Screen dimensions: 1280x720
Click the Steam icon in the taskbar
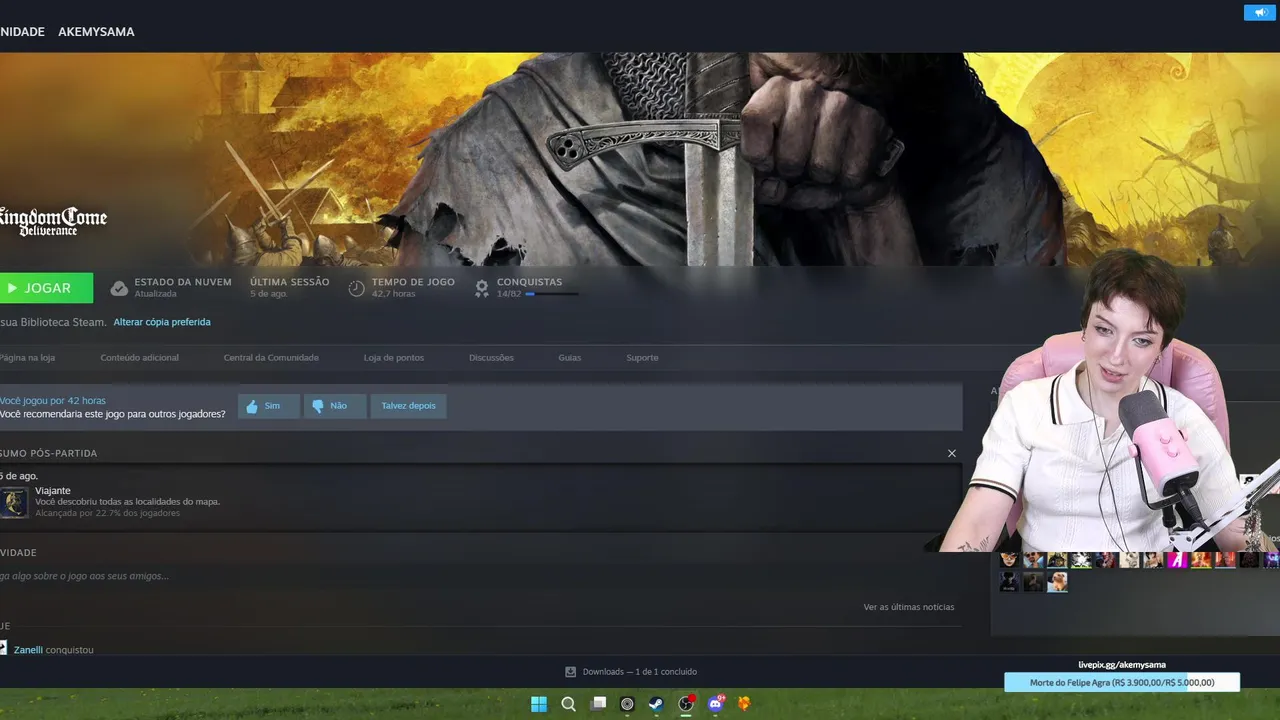(656, 704)
